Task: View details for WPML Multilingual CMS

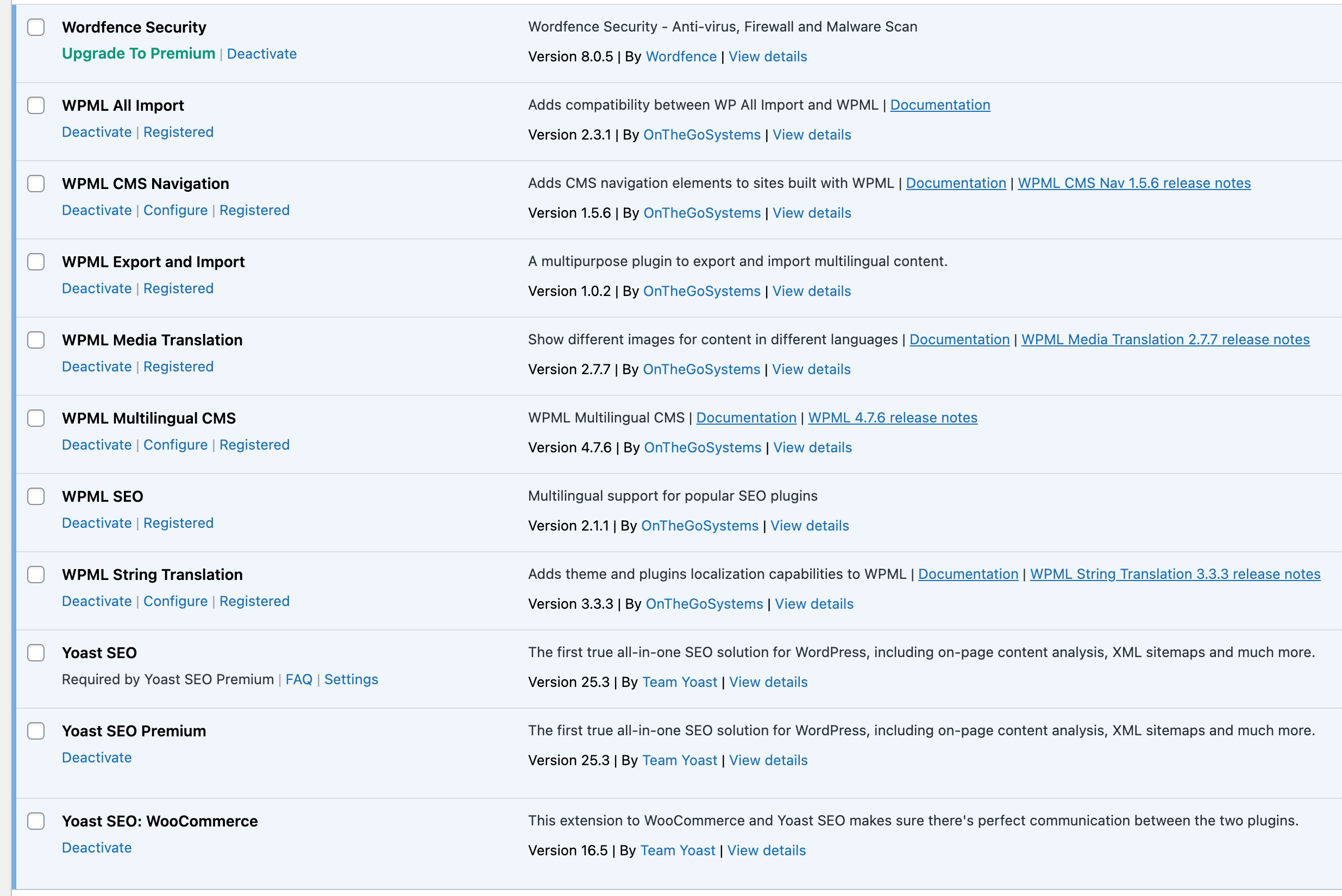Action: pos(812,447)
